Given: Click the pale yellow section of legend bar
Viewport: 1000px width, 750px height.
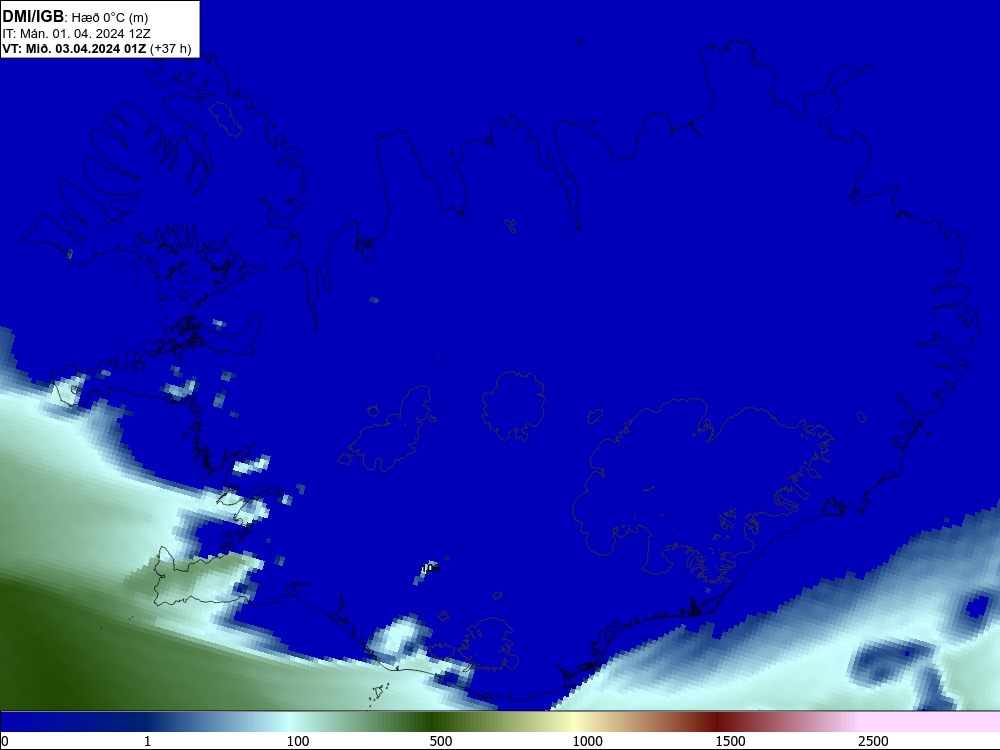Looking at the screenshot, I should coord(574,722).
